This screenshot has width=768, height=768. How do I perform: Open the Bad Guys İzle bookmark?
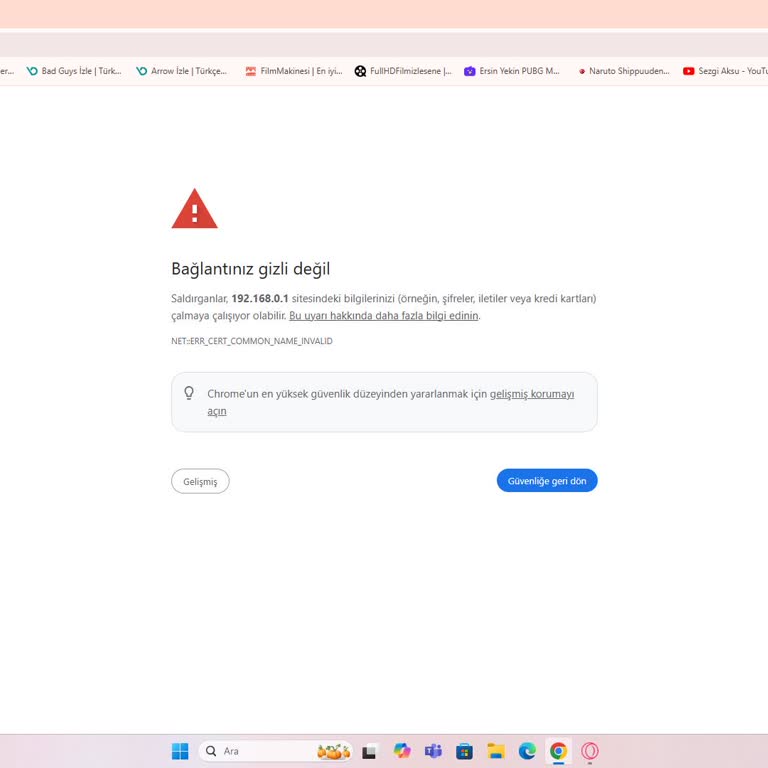point(74,71)
